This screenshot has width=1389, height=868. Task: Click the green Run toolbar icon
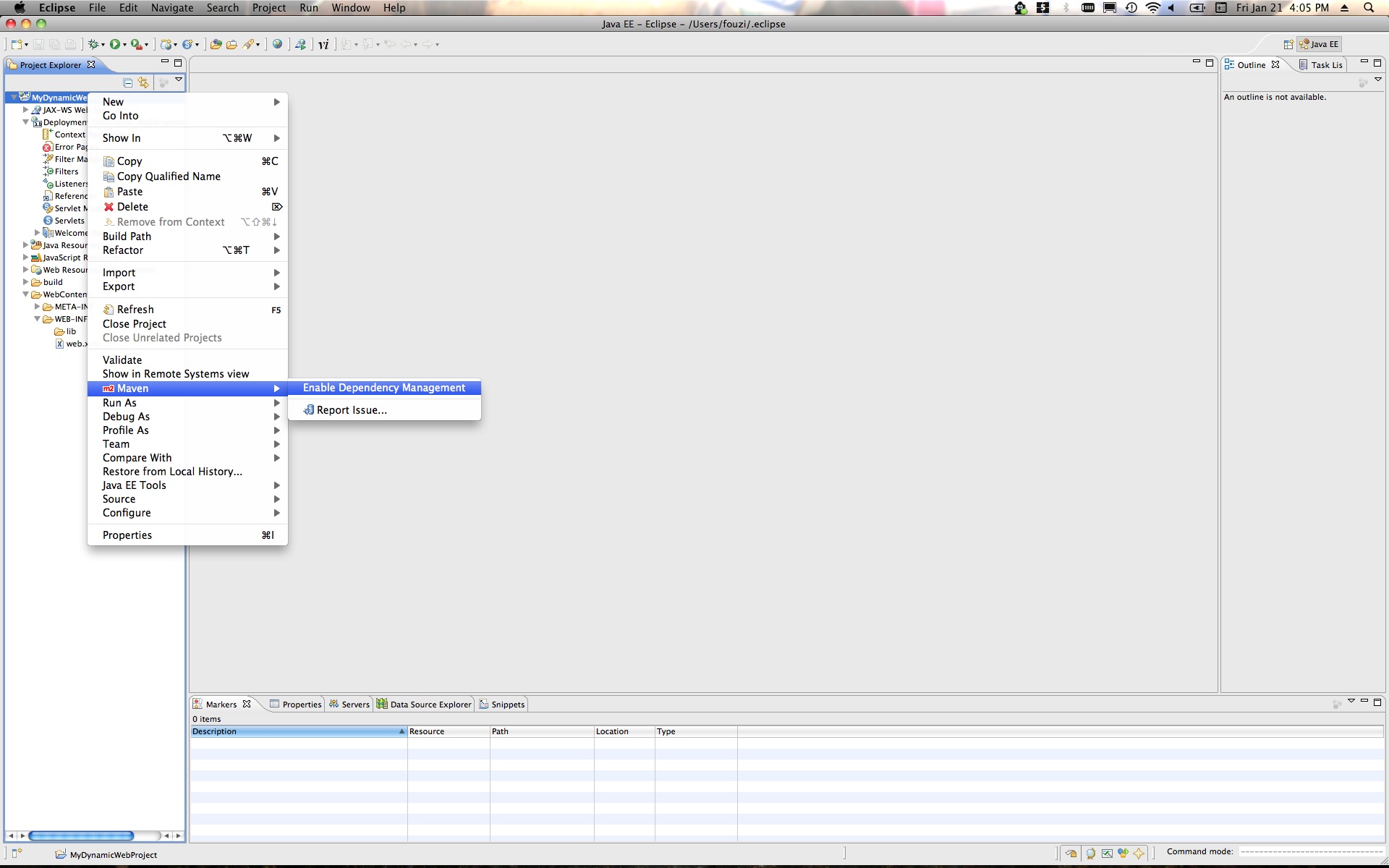pyautogui.click(x=115, y=44)
